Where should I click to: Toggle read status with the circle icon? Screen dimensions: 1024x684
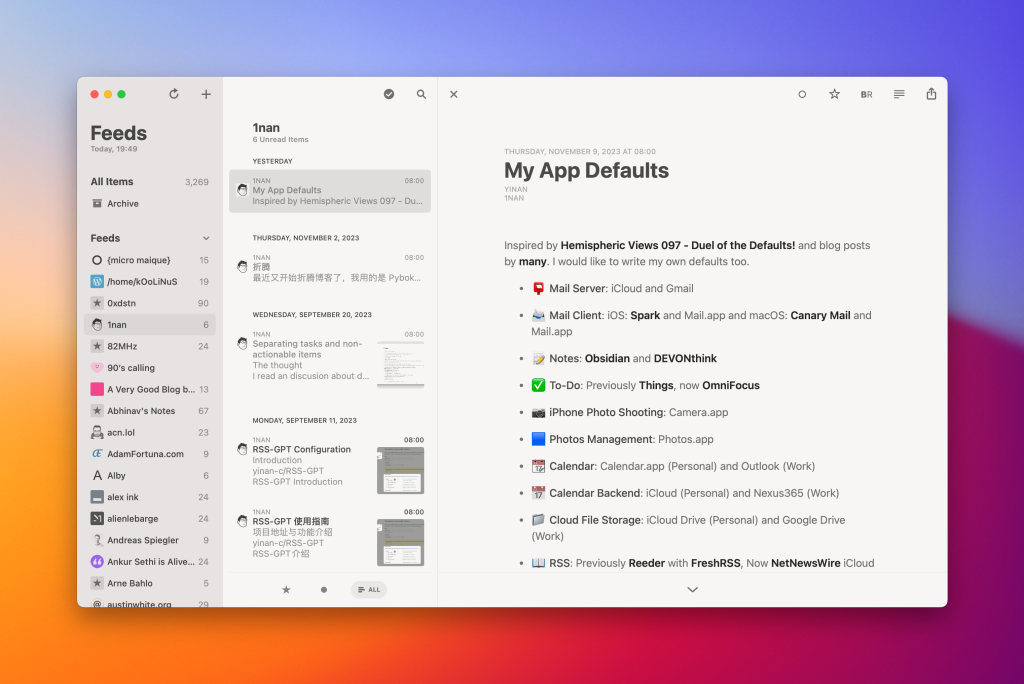pos(802,93)
